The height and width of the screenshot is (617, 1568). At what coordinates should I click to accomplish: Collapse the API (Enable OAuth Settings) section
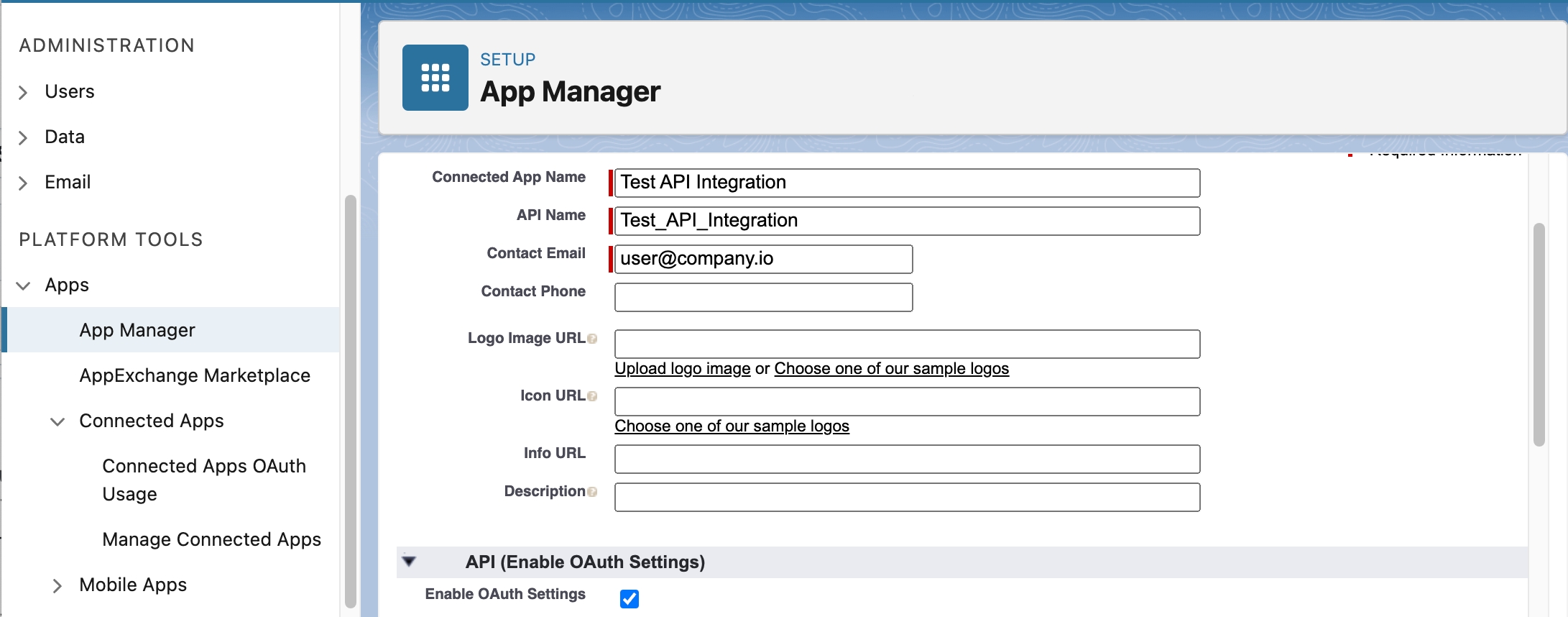click(x=409, y=561)
